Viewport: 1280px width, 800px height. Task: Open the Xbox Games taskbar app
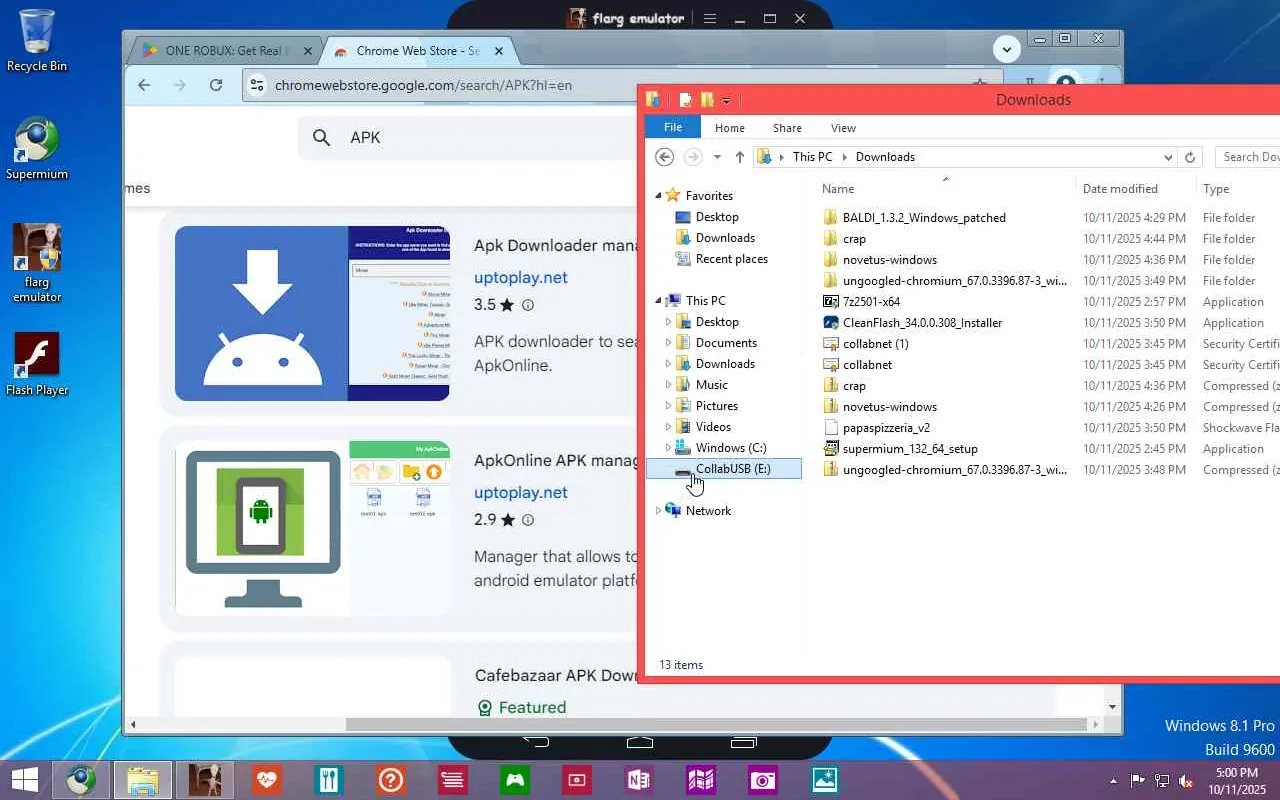515,780
